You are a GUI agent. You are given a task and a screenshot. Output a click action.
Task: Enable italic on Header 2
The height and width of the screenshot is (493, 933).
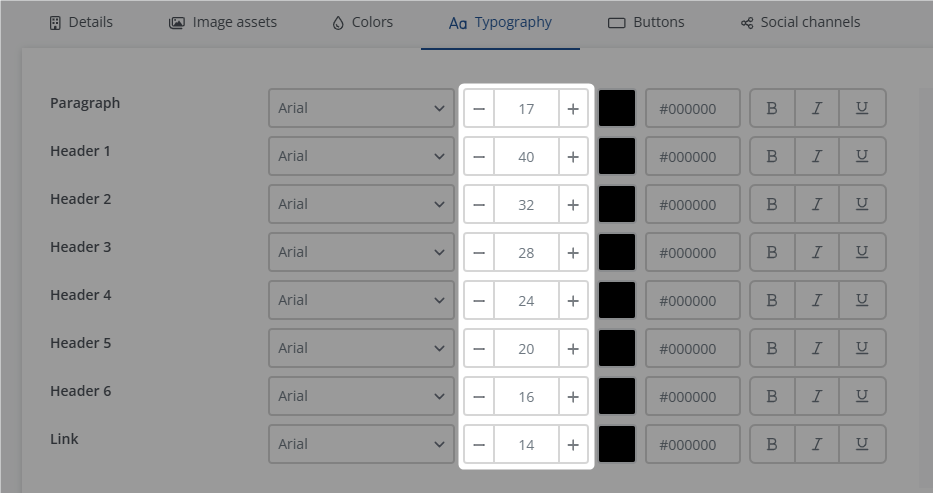pyautogui.click(x=817, y=204)
